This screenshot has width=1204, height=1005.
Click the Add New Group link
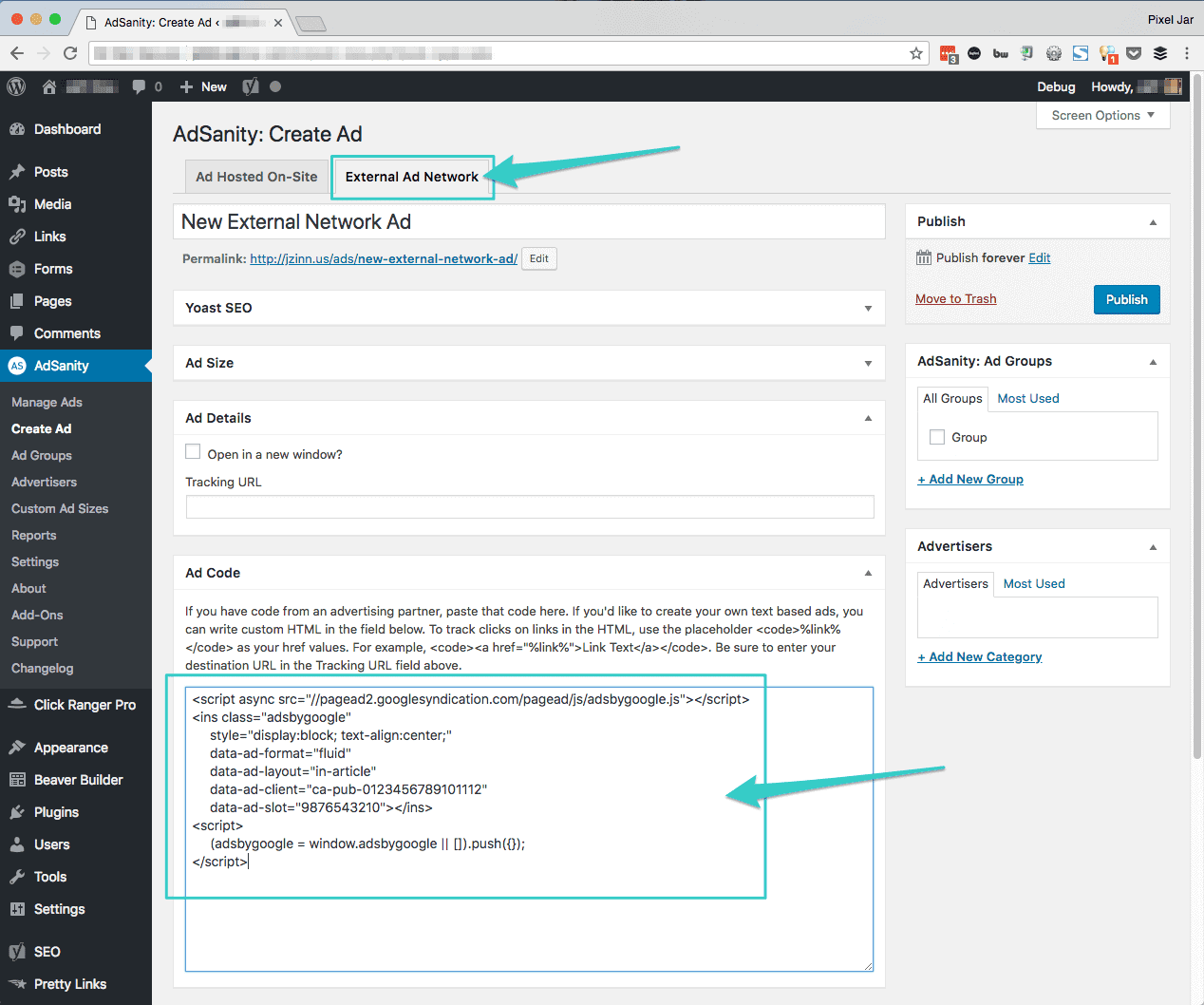[970, 479]
